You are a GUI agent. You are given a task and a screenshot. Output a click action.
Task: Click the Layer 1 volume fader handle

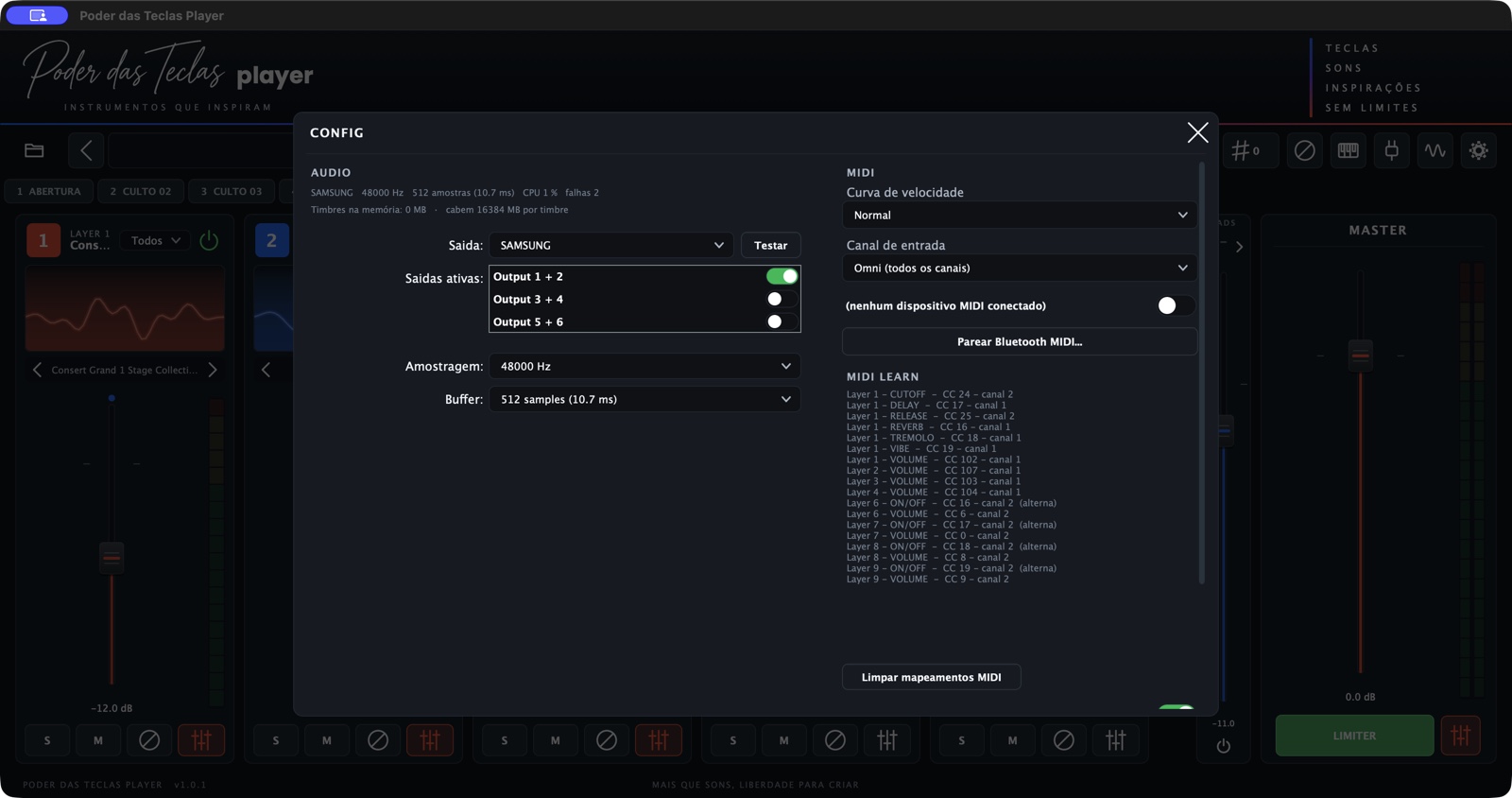[112, 558]
